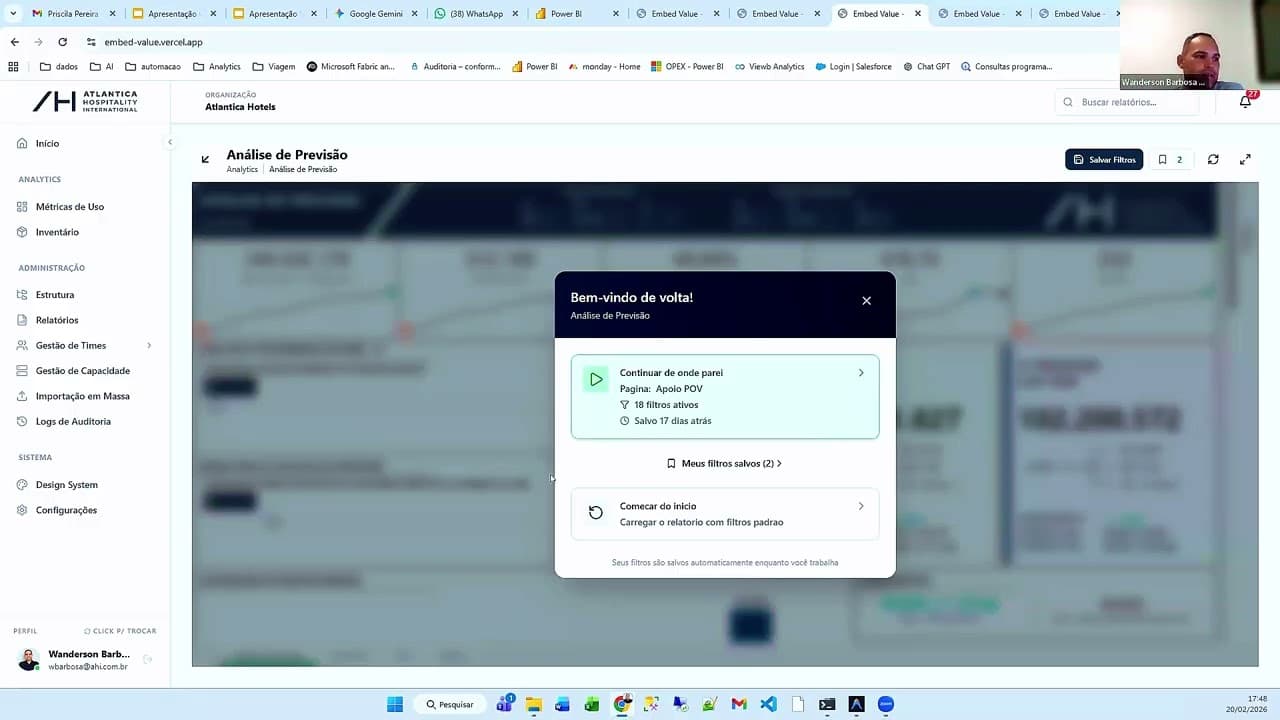Viewport: 1280px width, 720px height.
Task: Toggle the saved bookmarks counter
Action: coord(1172,159)
